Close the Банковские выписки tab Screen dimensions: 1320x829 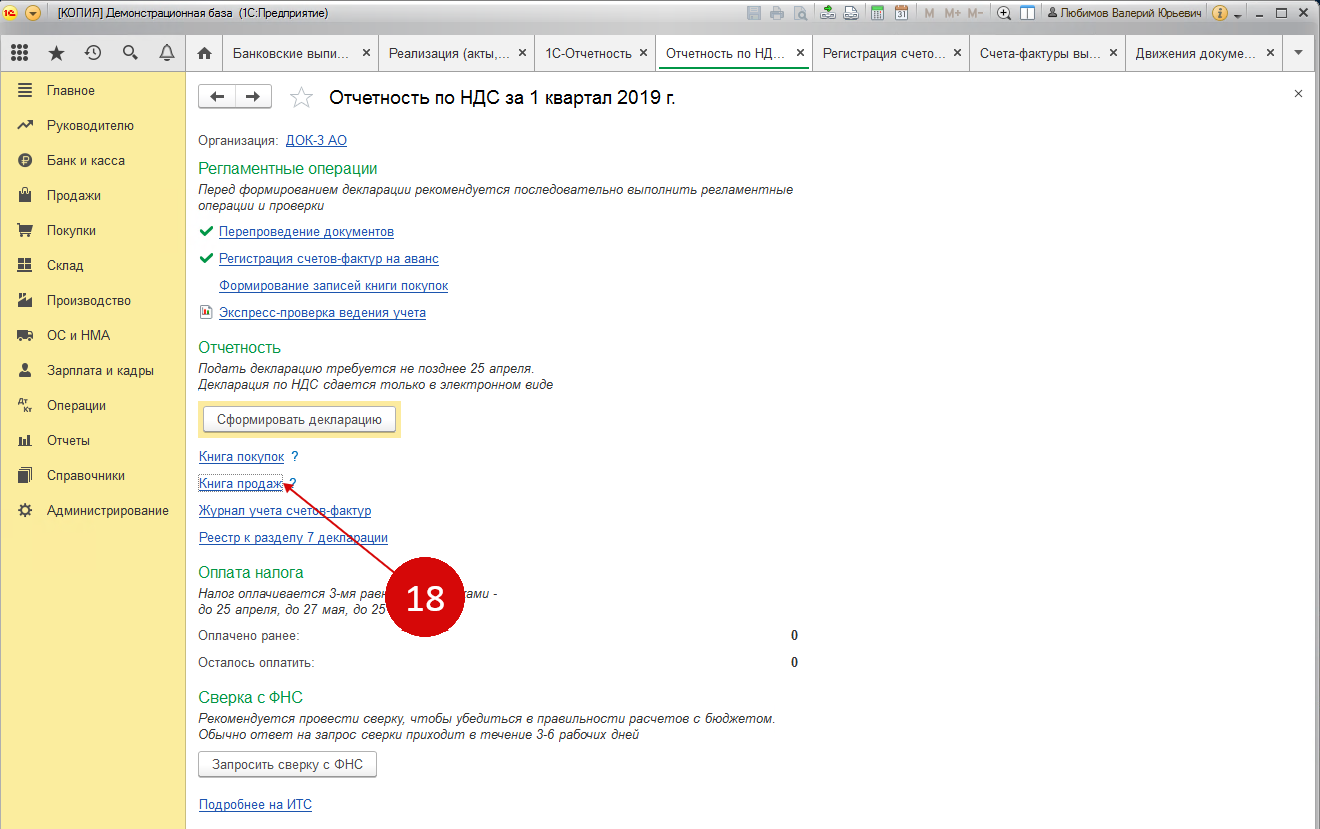(x=366, y=53)
